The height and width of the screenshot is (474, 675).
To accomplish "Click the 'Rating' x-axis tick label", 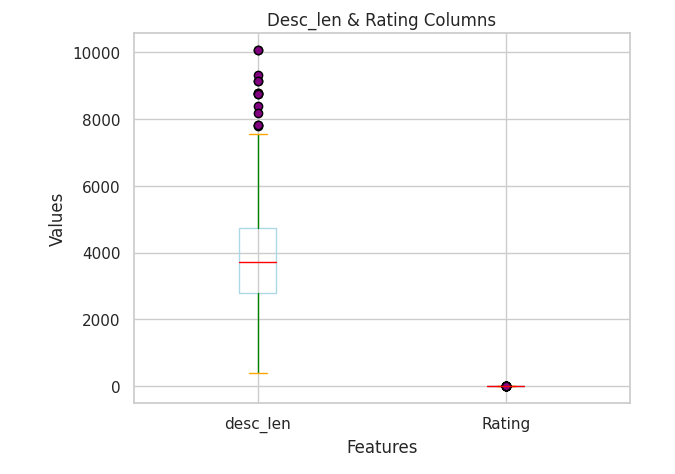I will (506, 423).
